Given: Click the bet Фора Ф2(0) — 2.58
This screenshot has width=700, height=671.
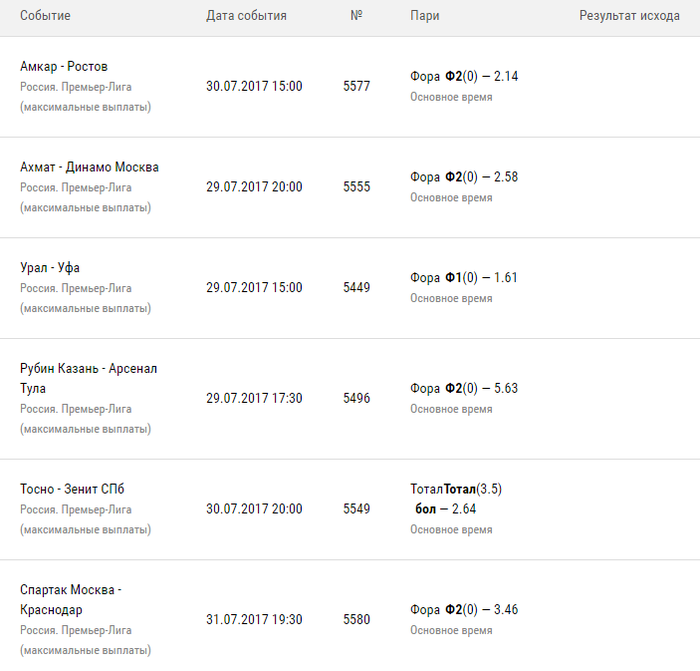Looking at the screenshot, I should pos(464,177).
